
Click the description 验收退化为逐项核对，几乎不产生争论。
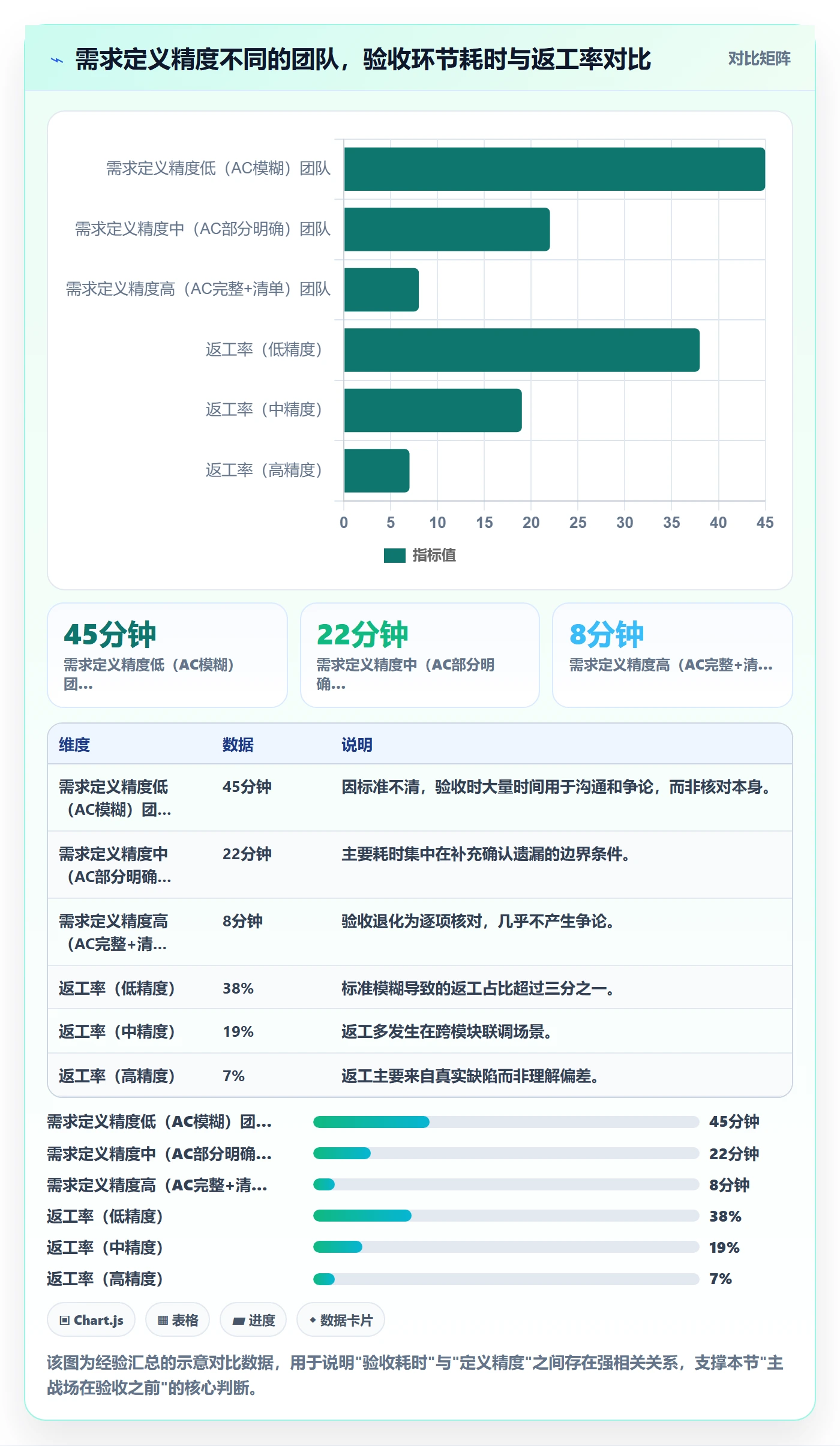click(x=478, y=921)
